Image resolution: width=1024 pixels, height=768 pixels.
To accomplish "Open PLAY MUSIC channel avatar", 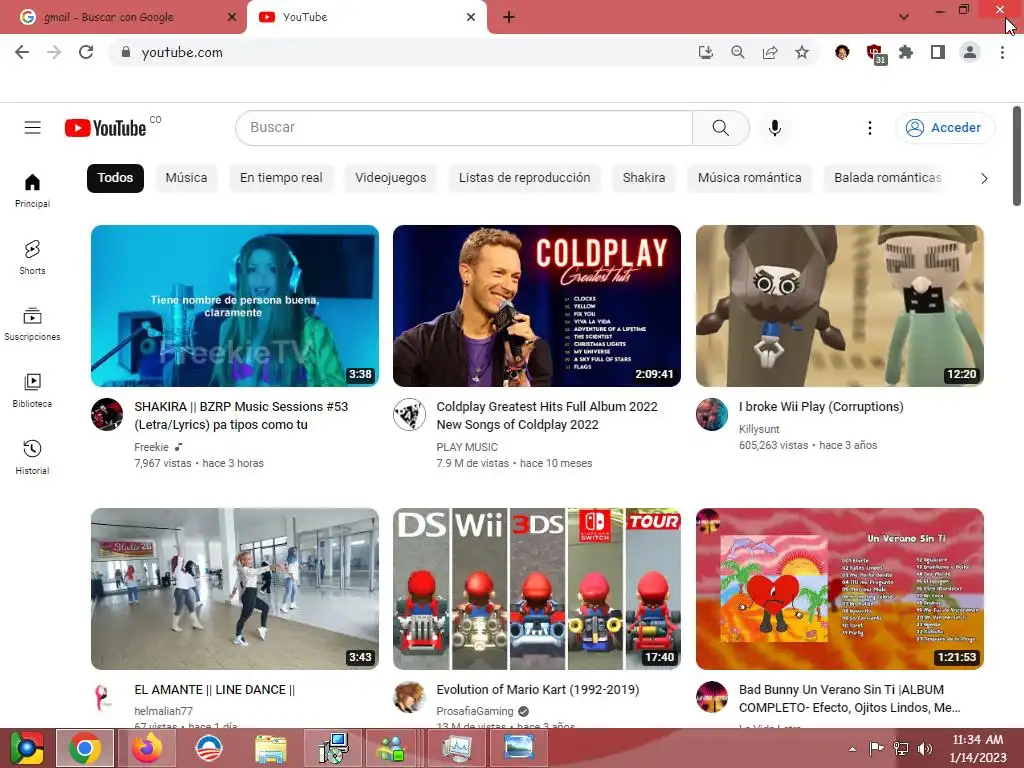I will (409, 414).
